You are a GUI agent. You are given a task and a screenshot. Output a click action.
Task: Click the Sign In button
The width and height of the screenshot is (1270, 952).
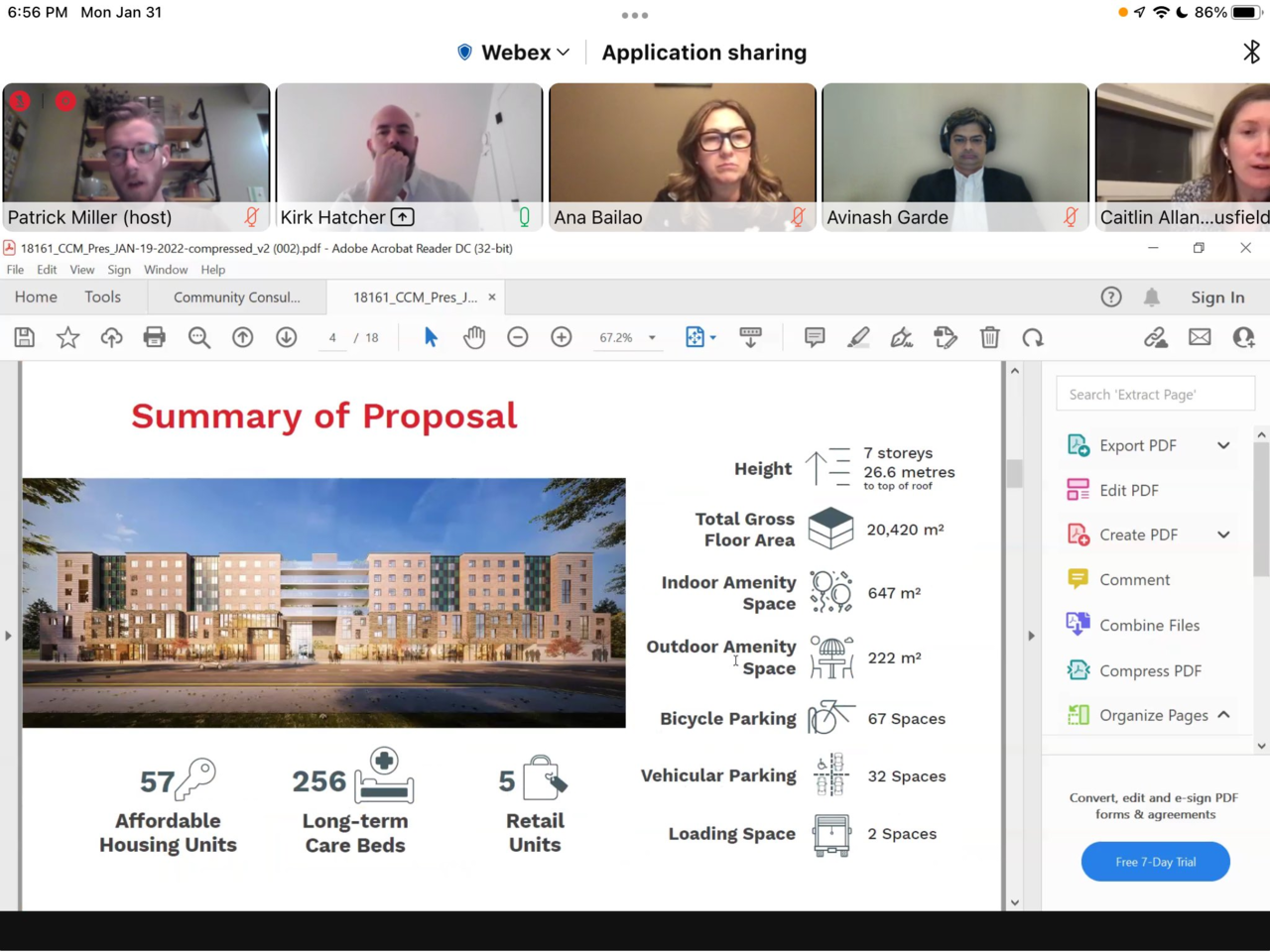pos(1217,297)
